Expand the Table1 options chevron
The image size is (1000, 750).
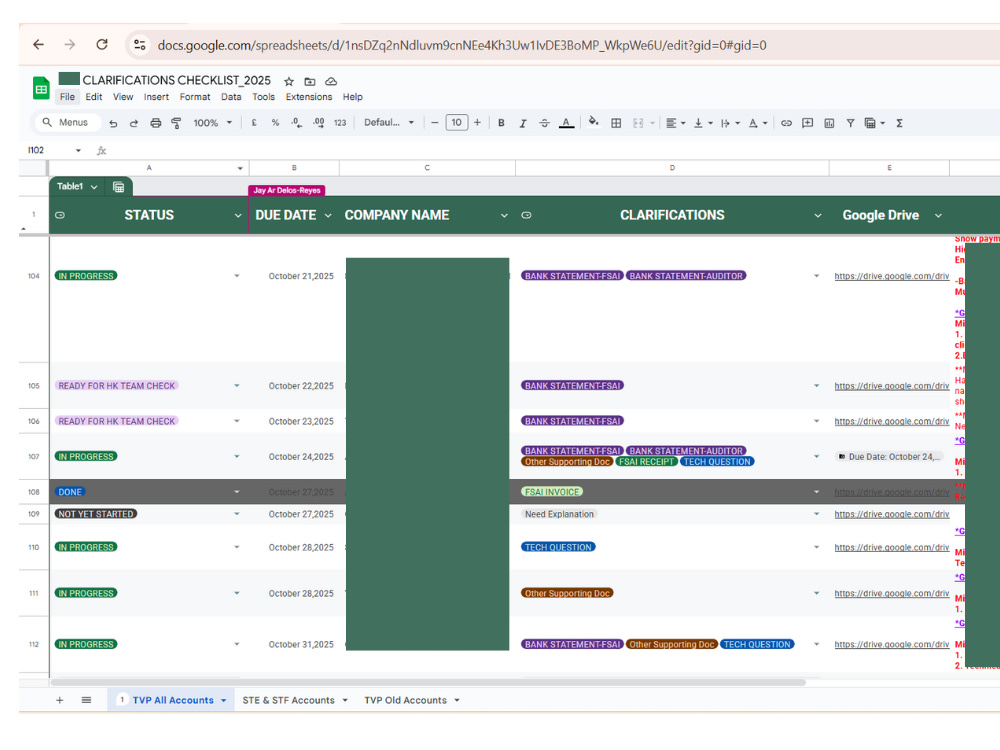coord(94,187)
